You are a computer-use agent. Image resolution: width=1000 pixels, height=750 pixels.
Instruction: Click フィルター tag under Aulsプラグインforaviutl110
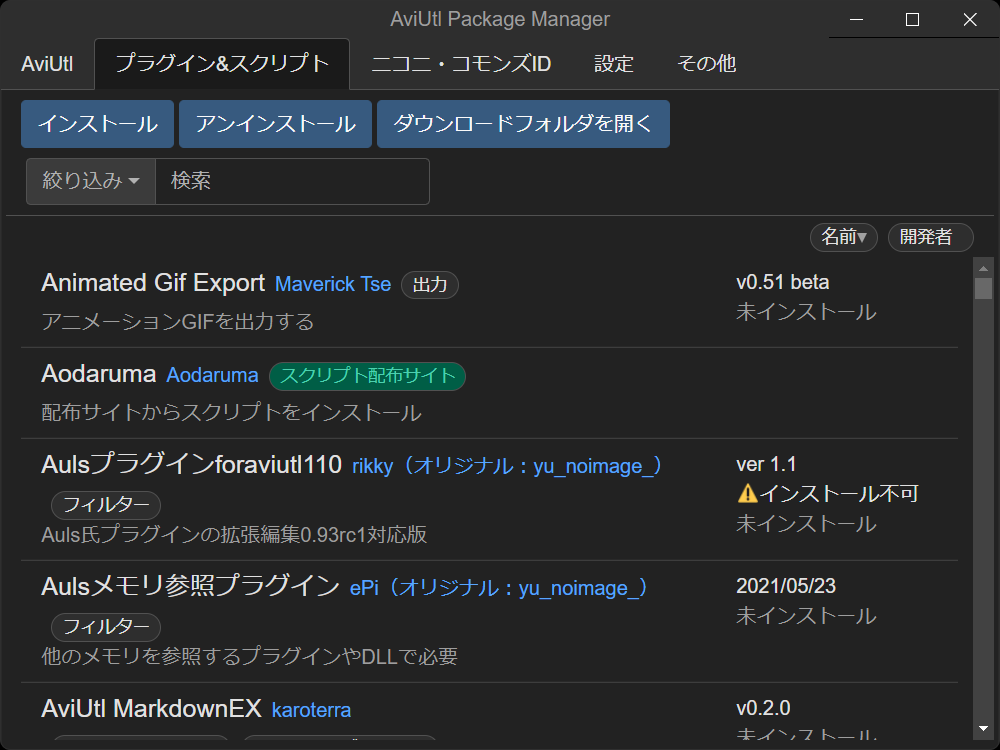tap(106, 505)
